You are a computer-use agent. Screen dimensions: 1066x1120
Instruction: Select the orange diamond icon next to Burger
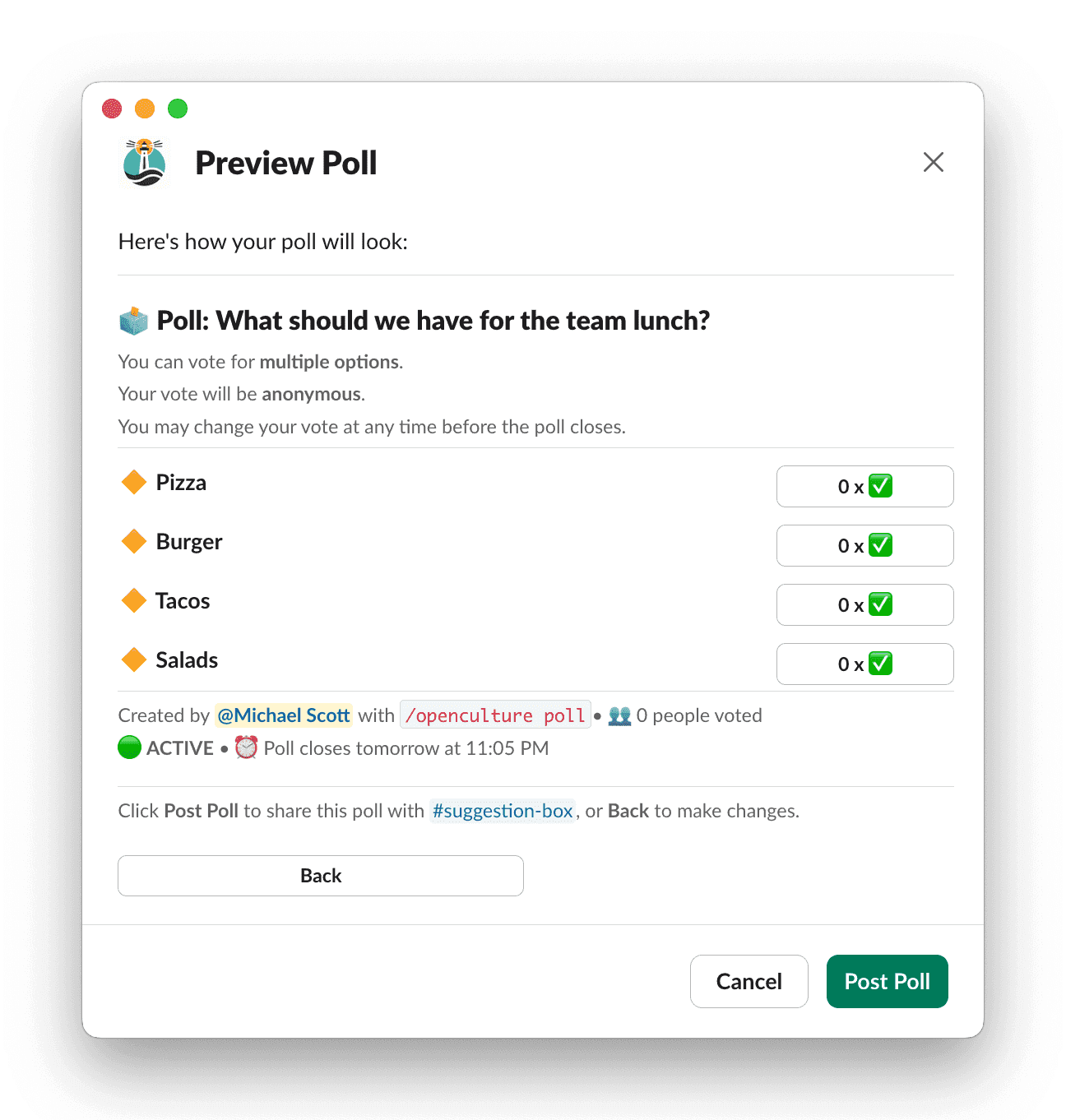pyautogui.click(x=133, y=541)
